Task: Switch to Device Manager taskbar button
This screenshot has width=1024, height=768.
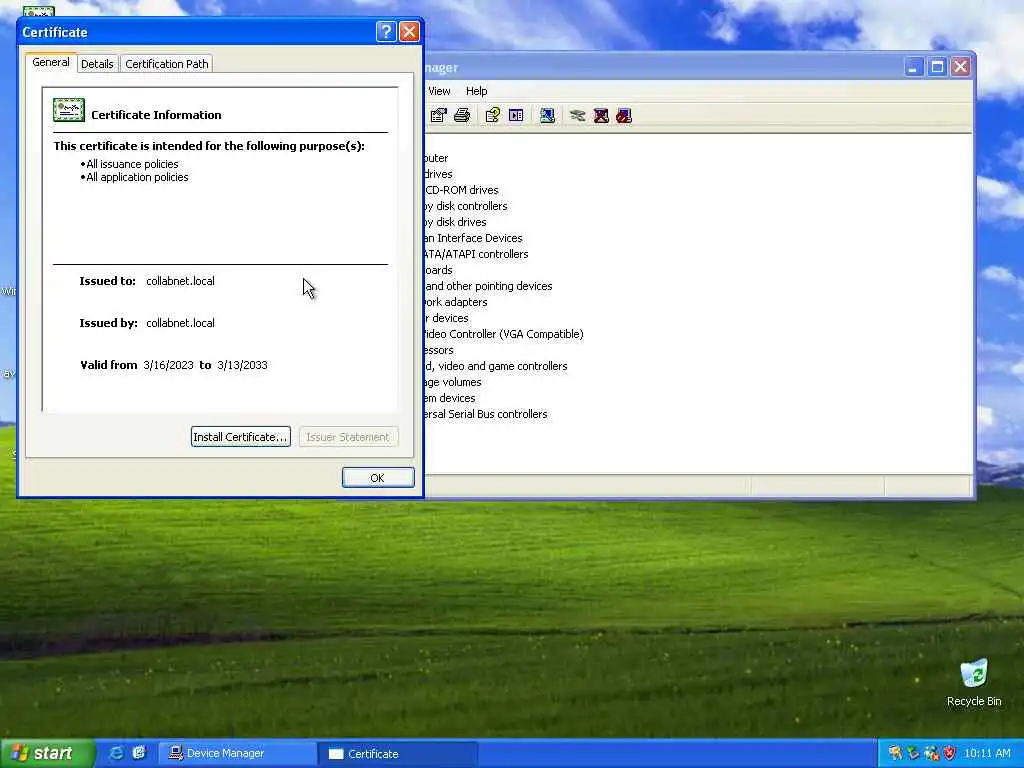Action: coord(238,753)
